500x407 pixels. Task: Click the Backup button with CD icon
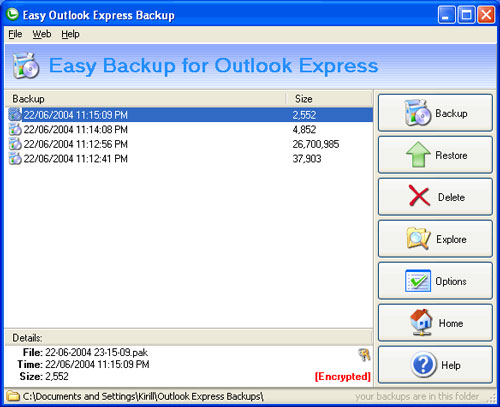(435, 113)
